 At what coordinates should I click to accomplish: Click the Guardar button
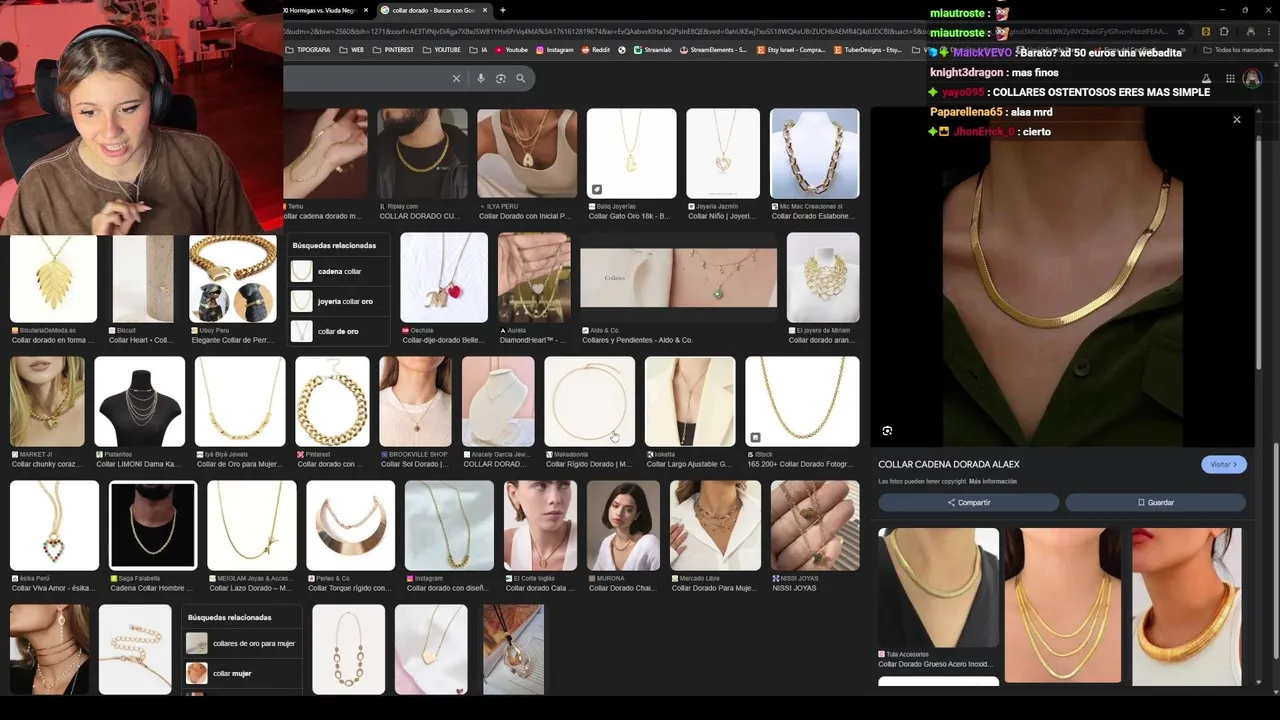[1155, 503]
